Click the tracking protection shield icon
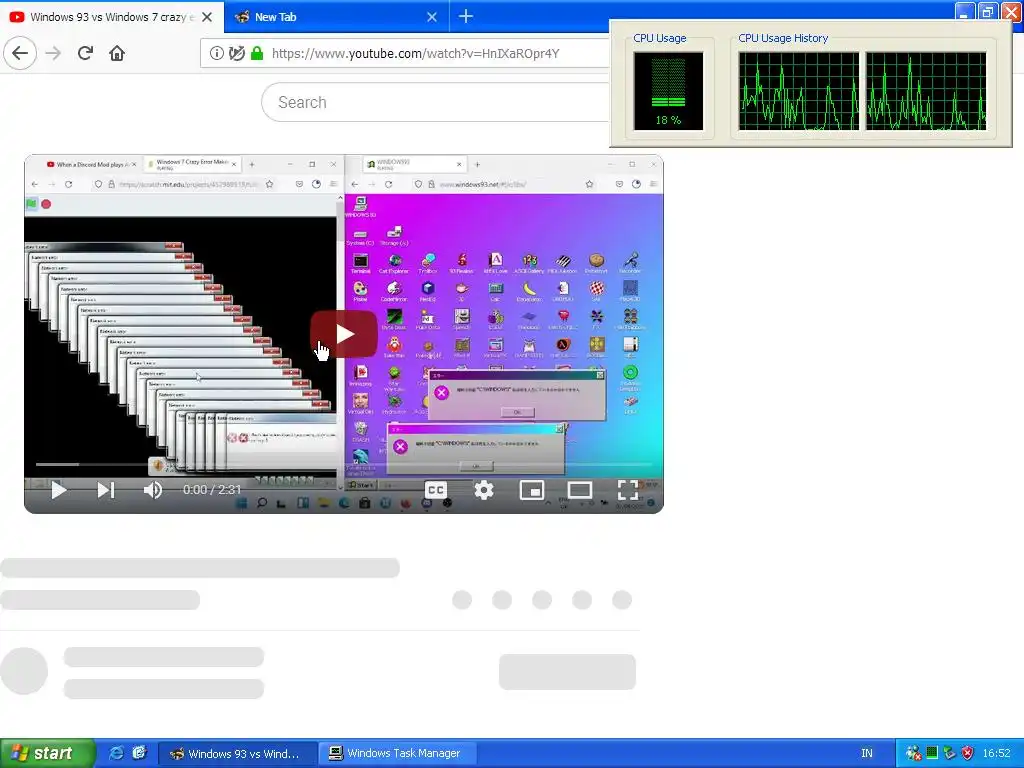 [236, 54]
